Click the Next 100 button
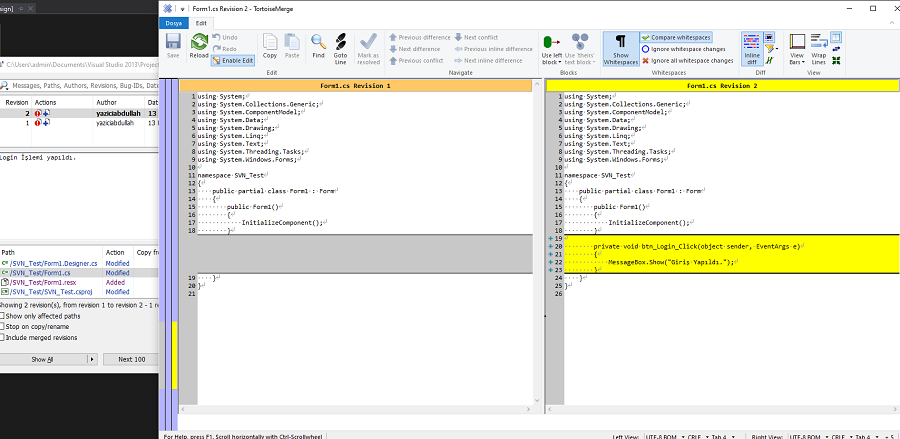 coord(131,358)
